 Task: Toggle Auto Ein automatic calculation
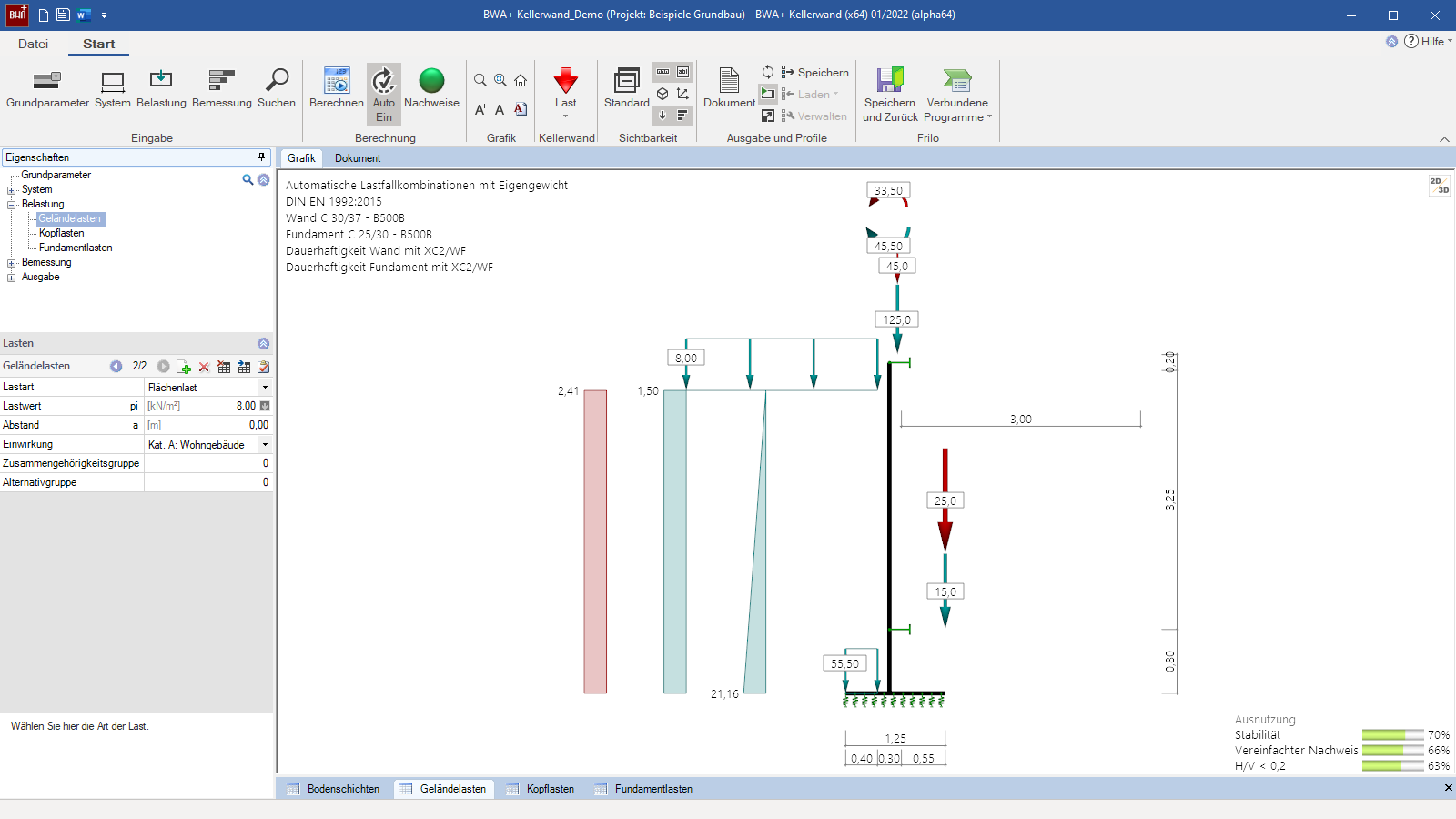tap(384, 94)
